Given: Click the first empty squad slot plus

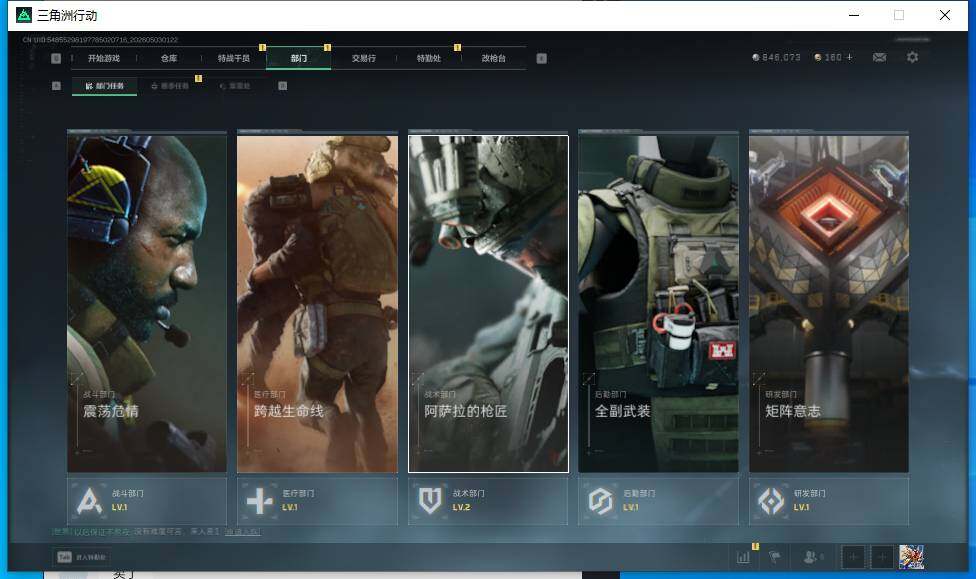Looking at the screenshot, I should (x=853, y=557).
